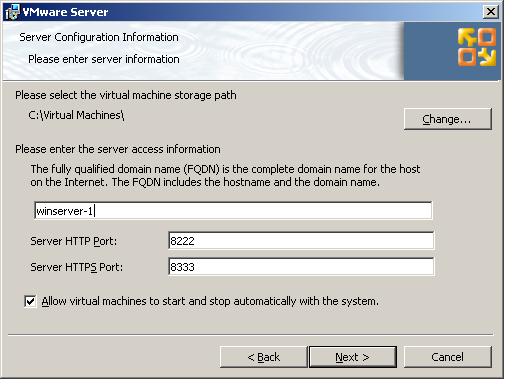Viewport: 512px width, 384px height.
Task: Go back with the < Back button
Action: pyautogui.click(x=263, y=357)
